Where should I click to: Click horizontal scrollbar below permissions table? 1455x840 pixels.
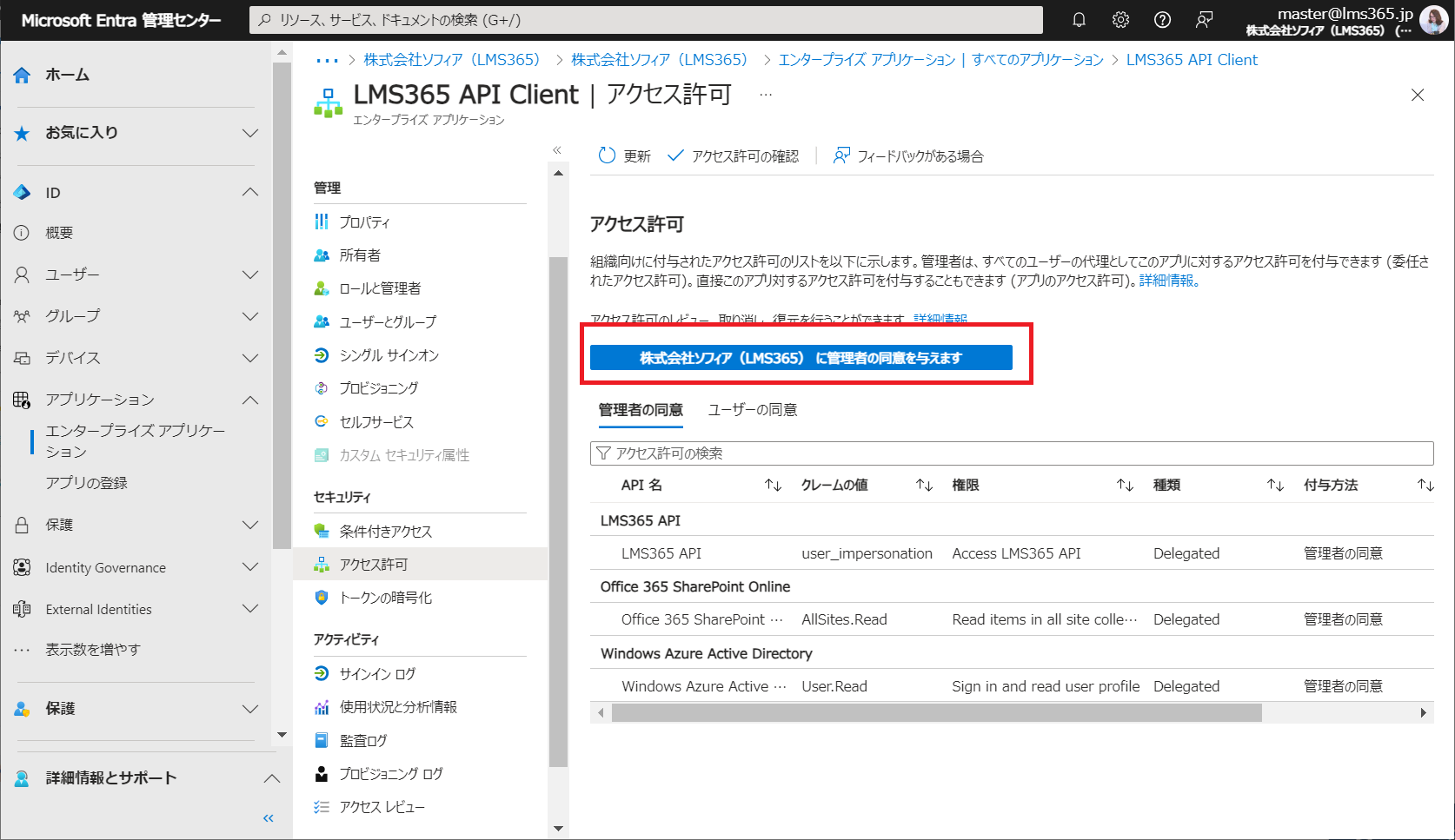point(936,713)
